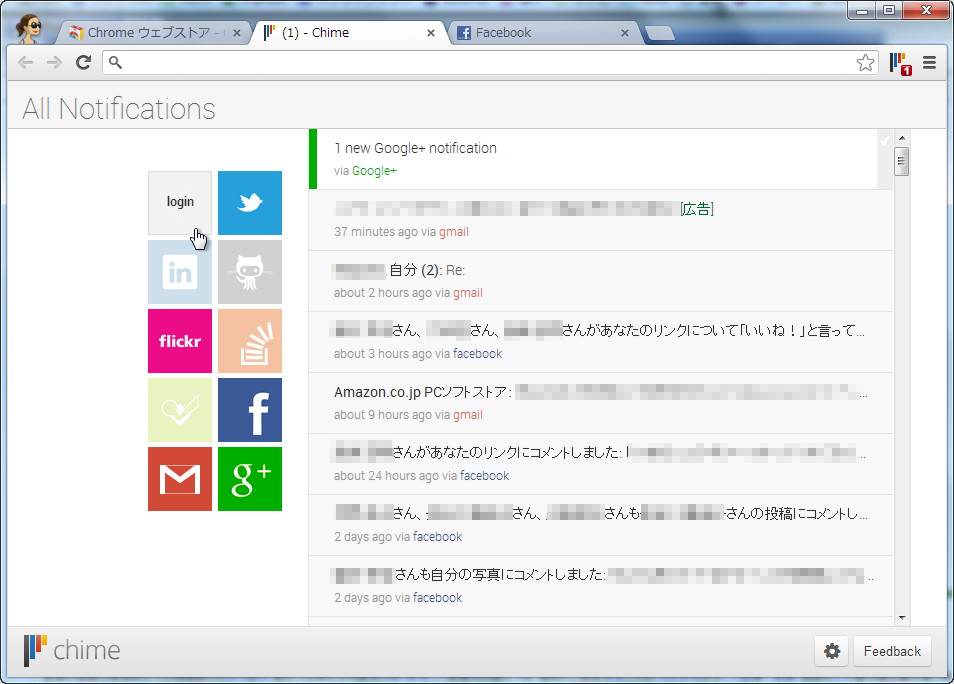Open the 37 minutes ago gmail notification
This screenshot has height=684, width=954.
pos(601,220)
